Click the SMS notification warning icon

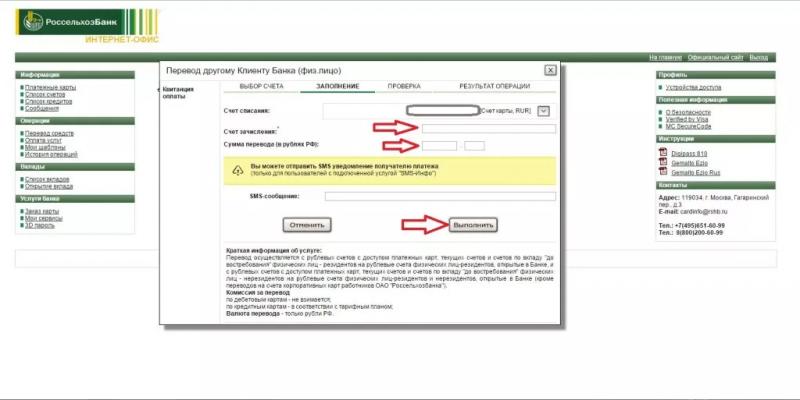click(237, 170)
